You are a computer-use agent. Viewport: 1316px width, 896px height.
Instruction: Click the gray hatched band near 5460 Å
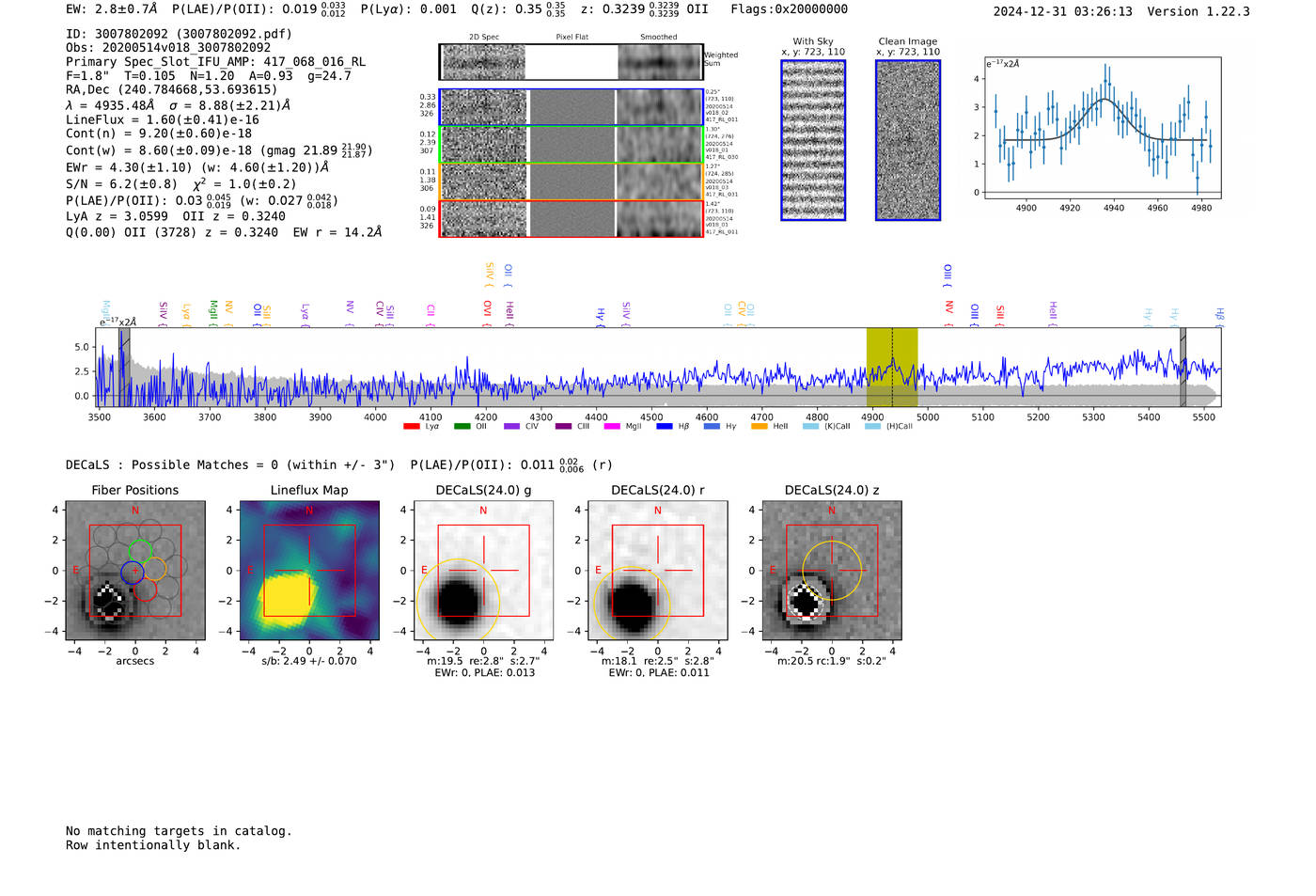(1183, 368)
